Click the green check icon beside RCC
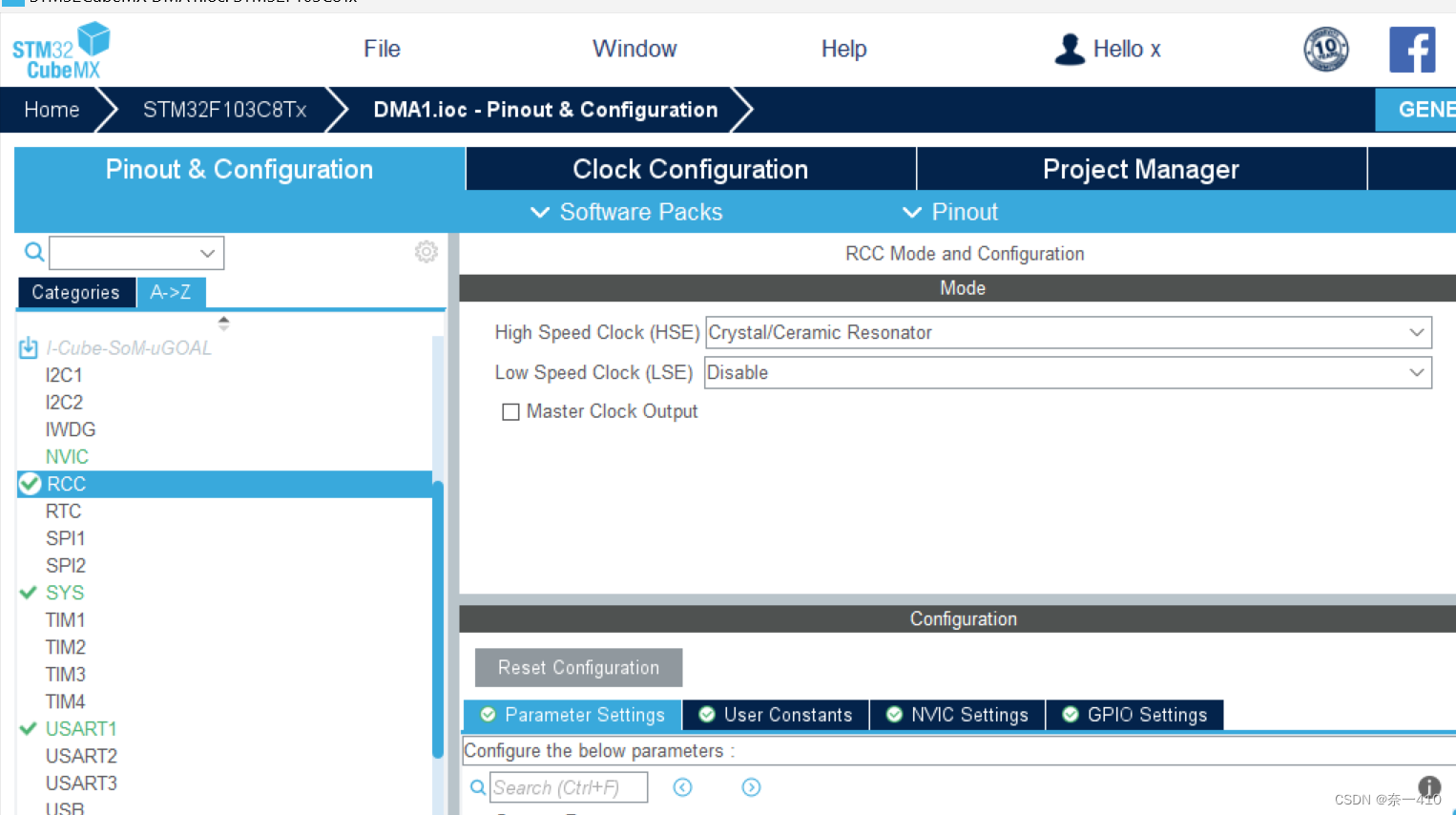 pyautogui.click(x=31, y=484)
